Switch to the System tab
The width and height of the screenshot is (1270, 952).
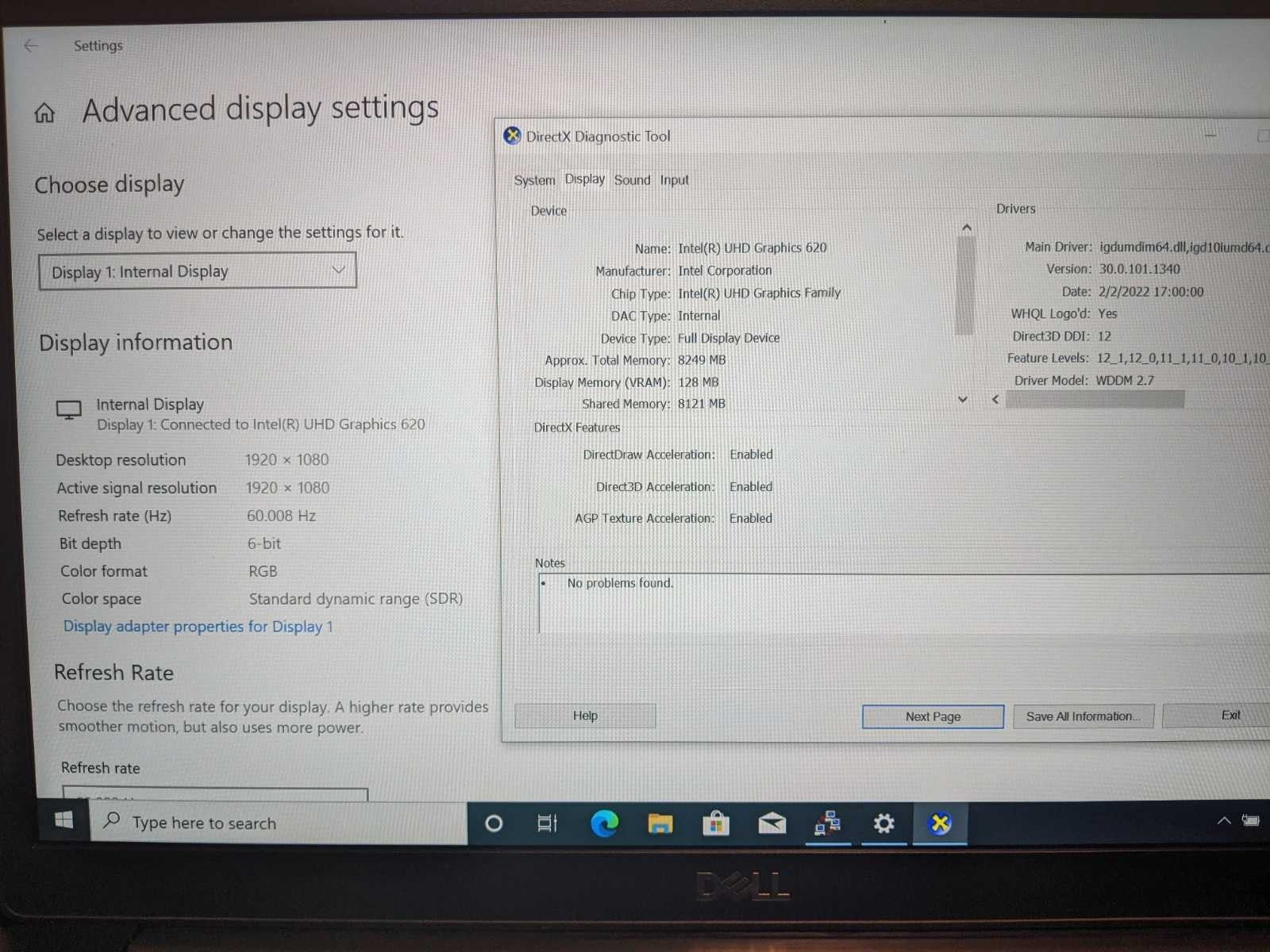(x=534, y=180)
